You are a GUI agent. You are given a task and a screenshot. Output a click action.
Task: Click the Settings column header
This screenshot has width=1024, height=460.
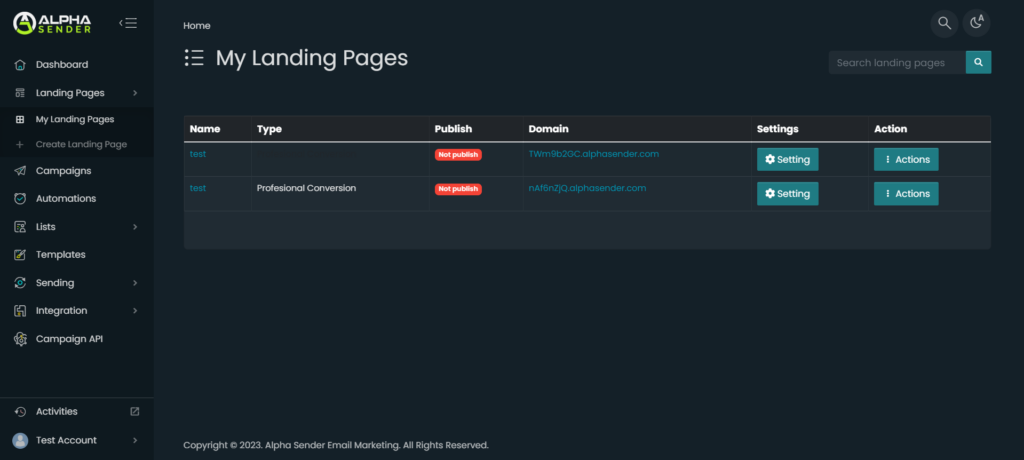click(778, 129)
